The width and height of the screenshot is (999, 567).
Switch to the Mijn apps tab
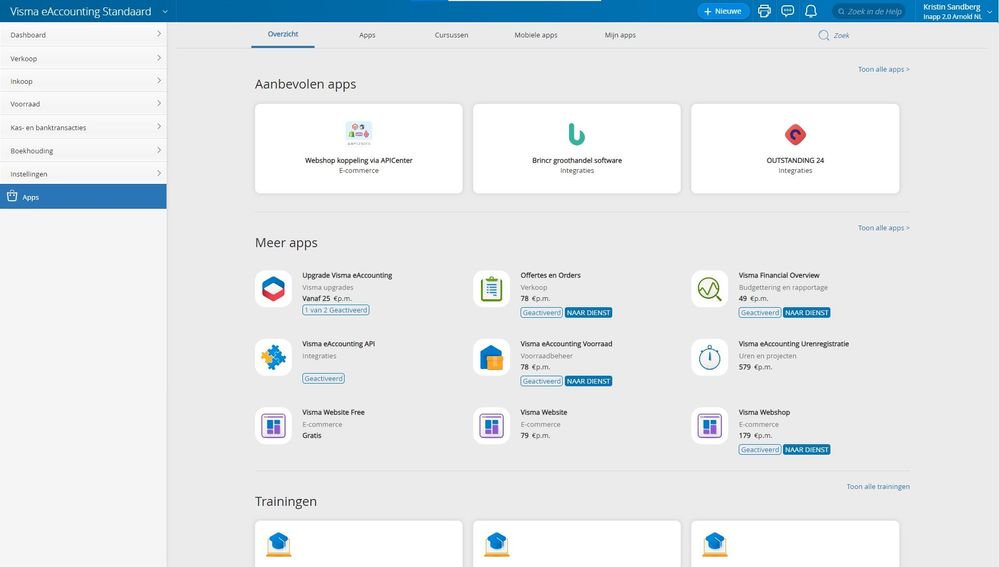tap(620, 35)
